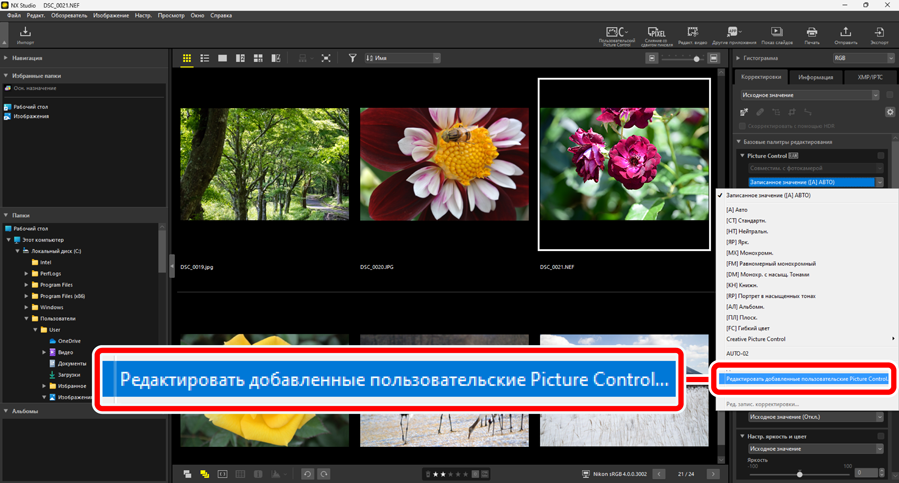Click the Import icon in the toolbar
This screenshot has height=483, width=899.
tap(25, 35)
